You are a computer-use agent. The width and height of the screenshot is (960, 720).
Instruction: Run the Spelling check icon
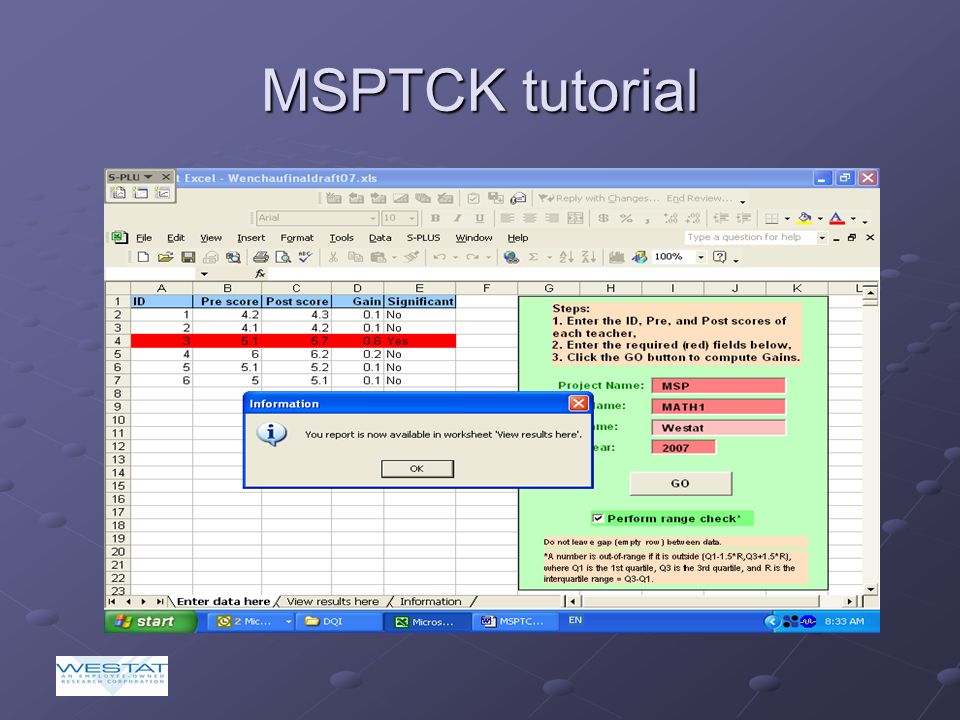point(305,257)
